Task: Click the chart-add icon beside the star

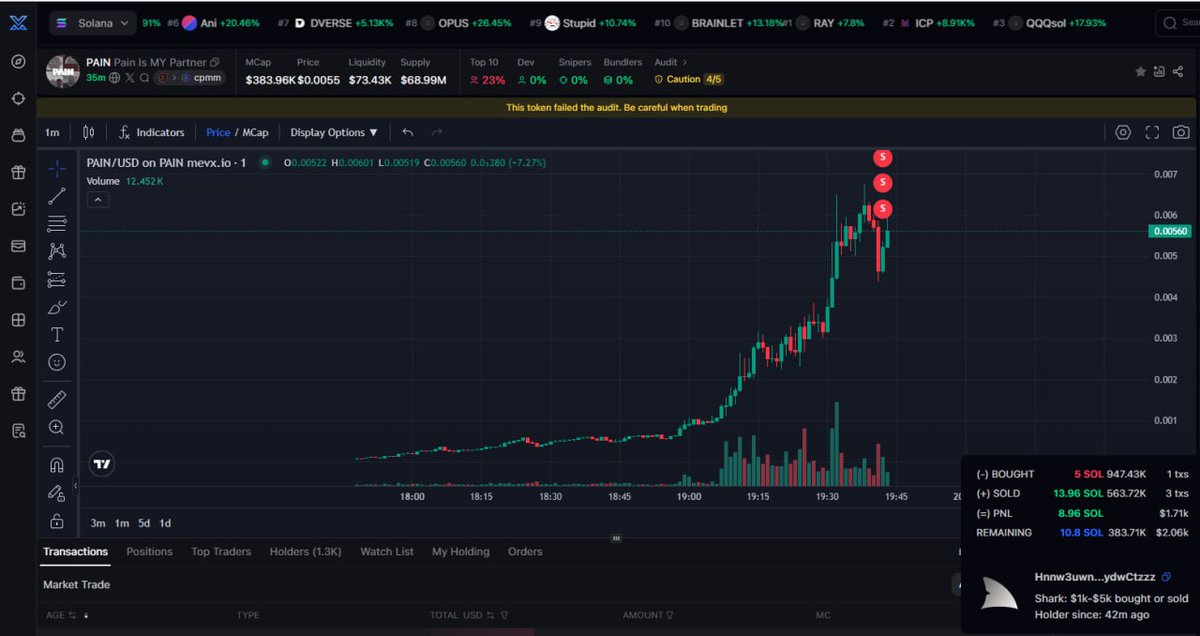Action: [x=1159, y=72]
